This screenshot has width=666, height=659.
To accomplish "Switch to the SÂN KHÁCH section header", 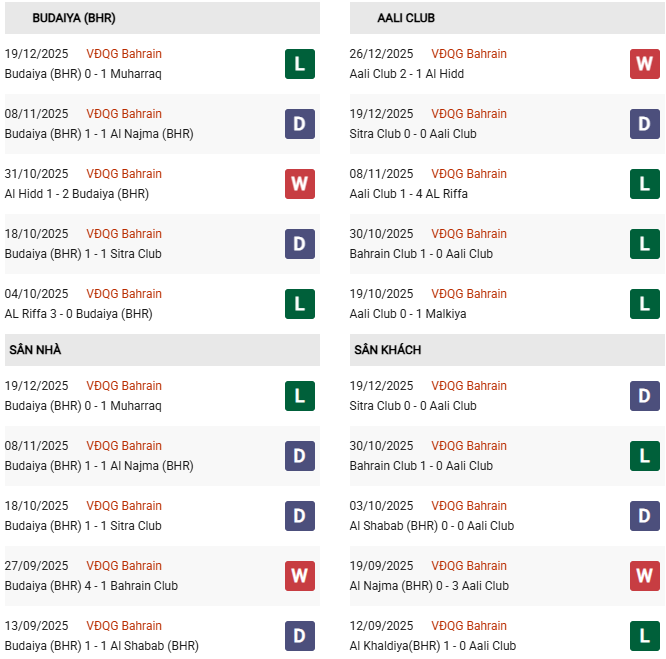I will coord(387,350).
